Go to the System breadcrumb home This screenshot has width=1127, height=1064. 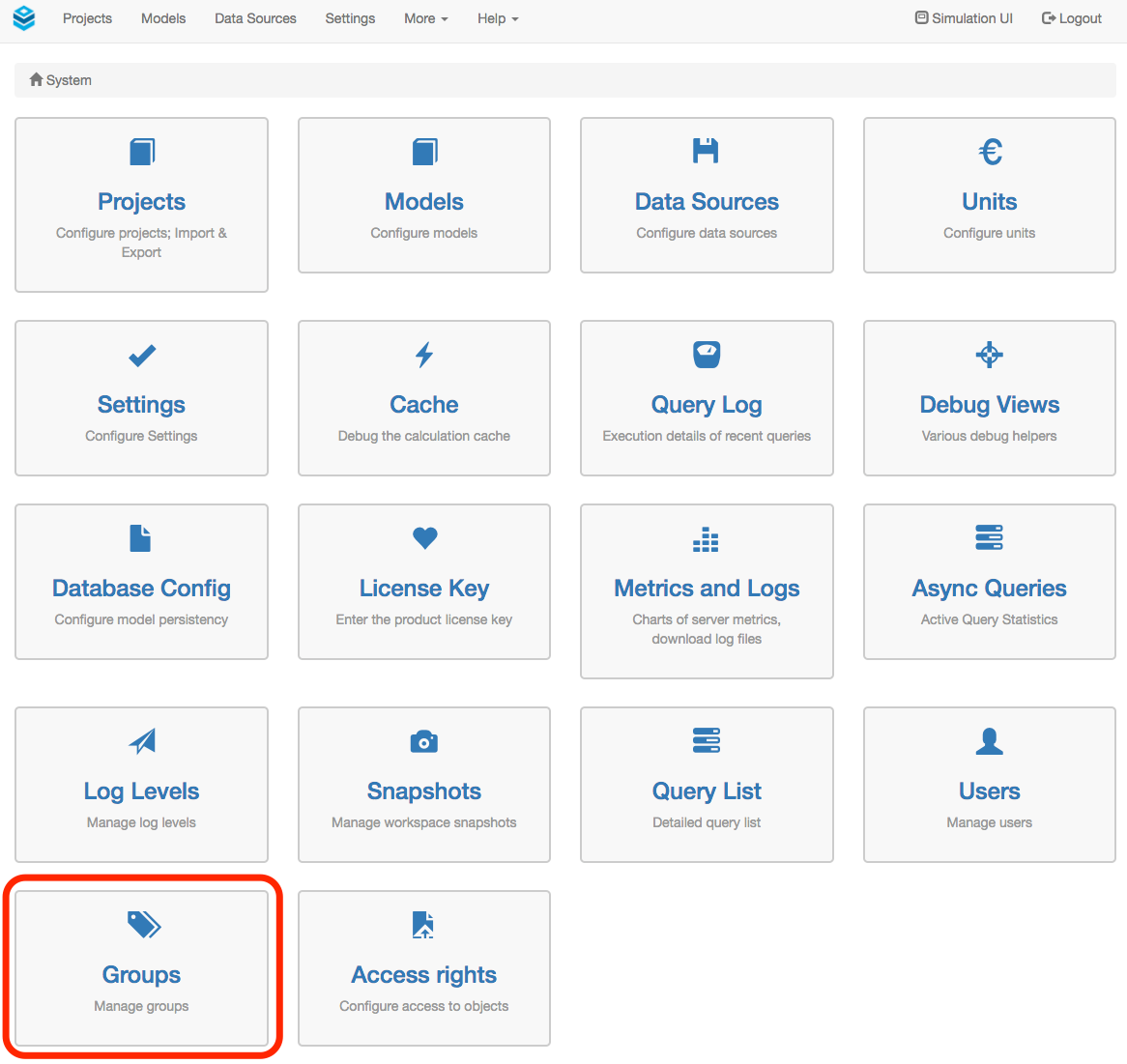pyautogui.click(x=60, y=80)
